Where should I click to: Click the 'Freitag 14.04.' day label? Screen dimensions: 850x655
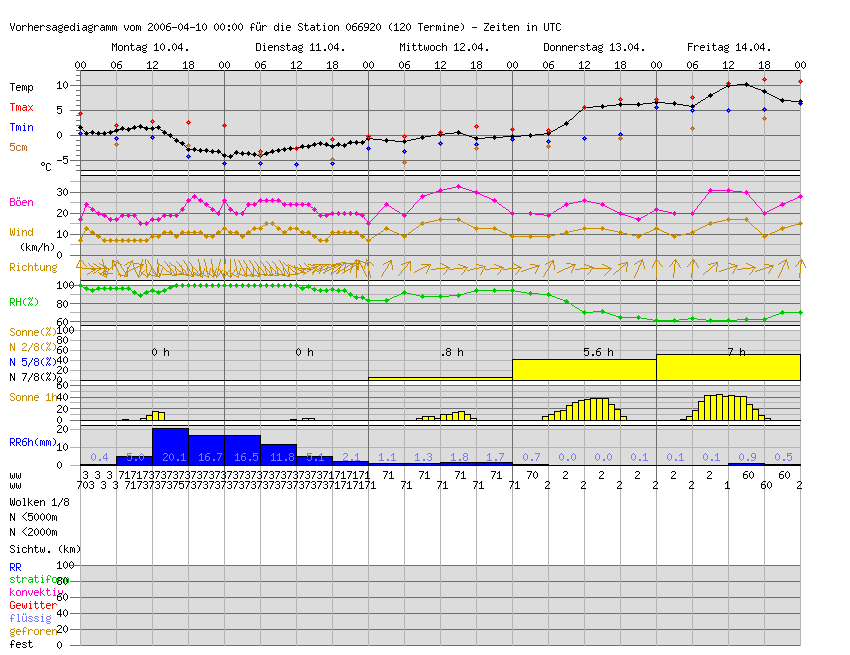tap(729, 47)
